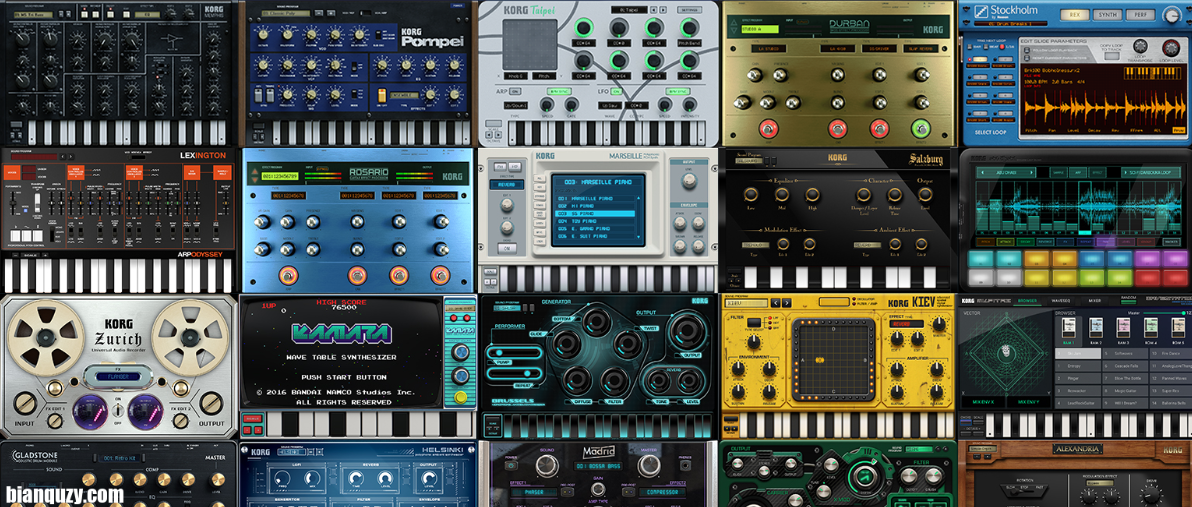Click the LOOP LEVEL knob on Stockholm

coord(1173,48)
